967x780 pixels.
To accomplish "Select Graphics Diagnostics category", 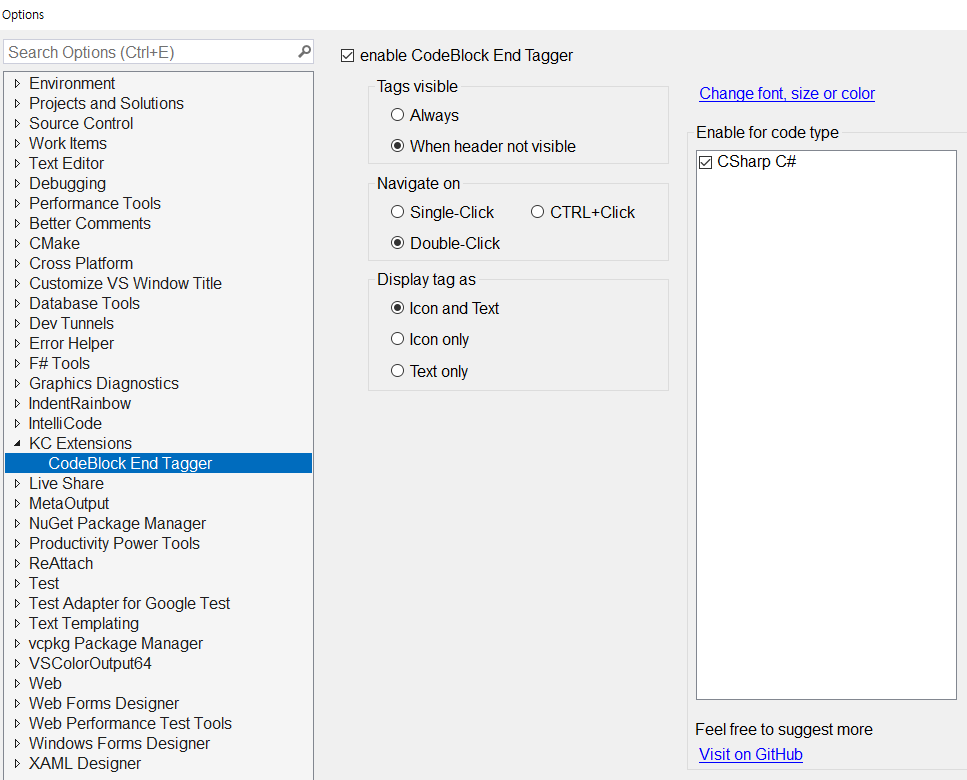I will click(104, 384).
